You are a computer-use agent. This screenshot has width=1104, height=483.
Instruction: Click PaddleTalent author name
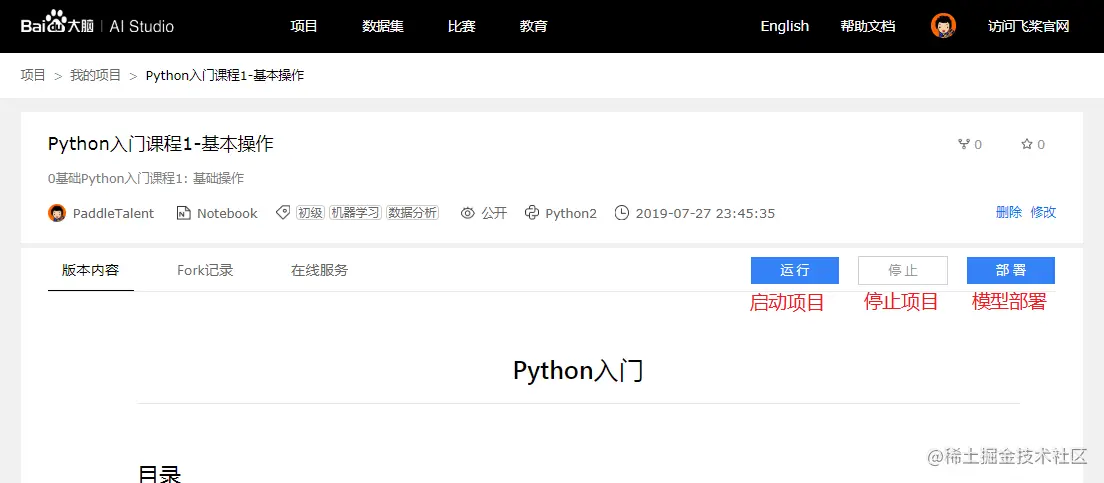[x=113, y=213]
